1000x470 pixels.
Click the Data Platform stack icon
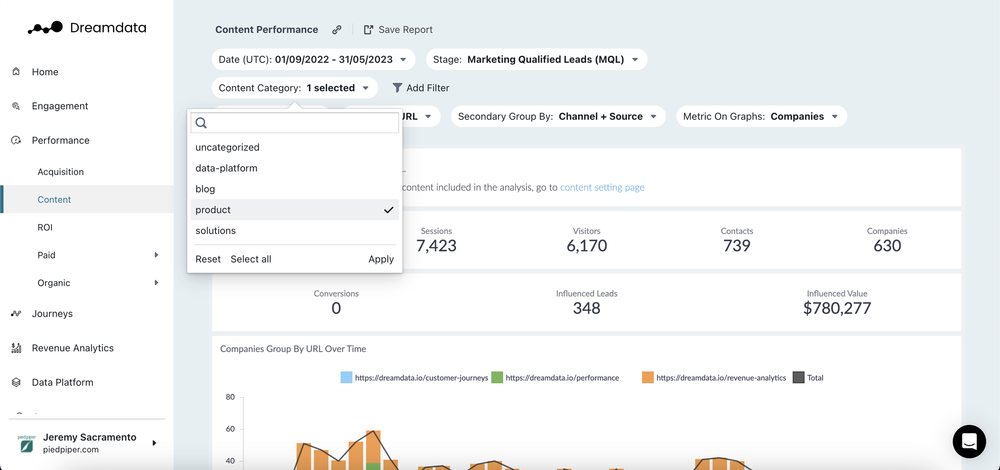(x=17, y=383)
